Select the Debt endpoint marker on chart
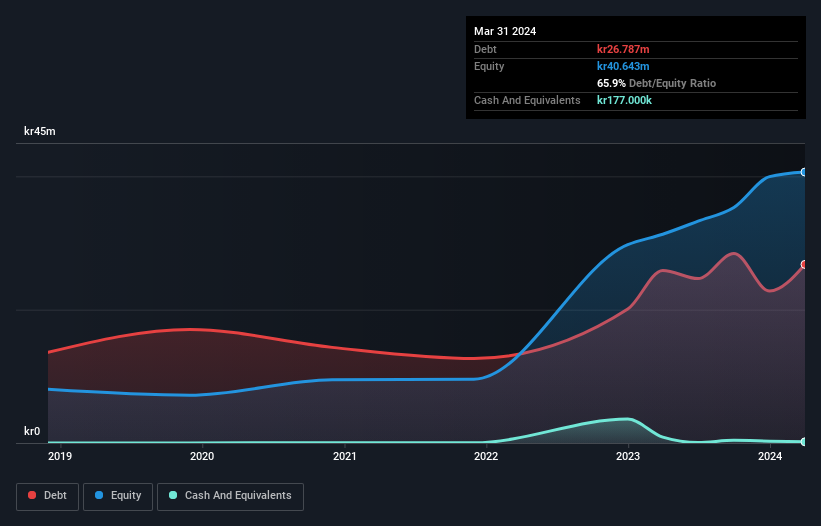 [x=804, y=264]
